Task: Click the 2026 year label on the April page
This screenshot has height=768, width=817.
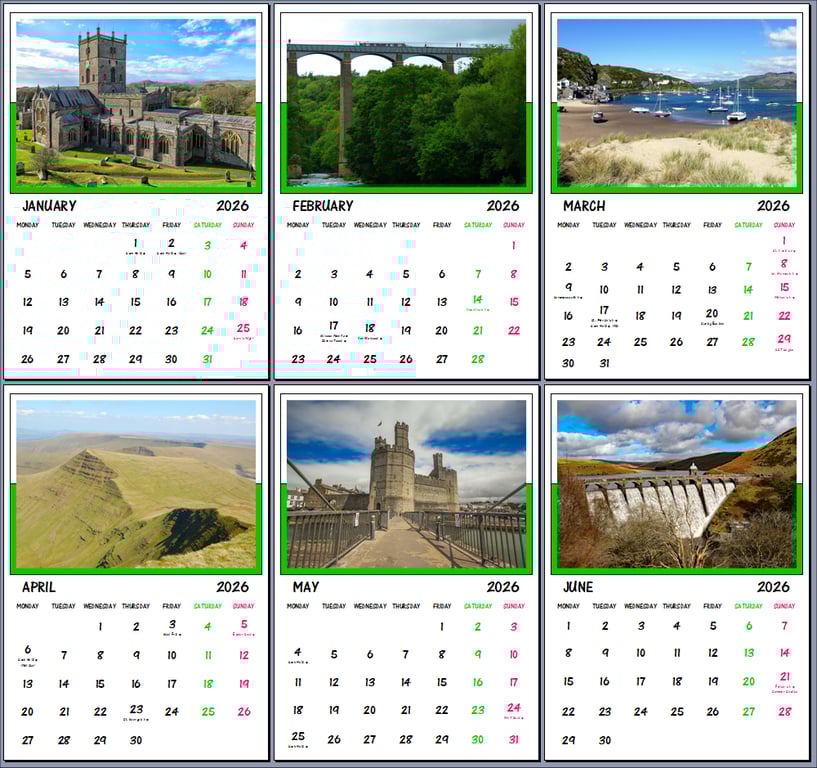Action: pos(235,588)
